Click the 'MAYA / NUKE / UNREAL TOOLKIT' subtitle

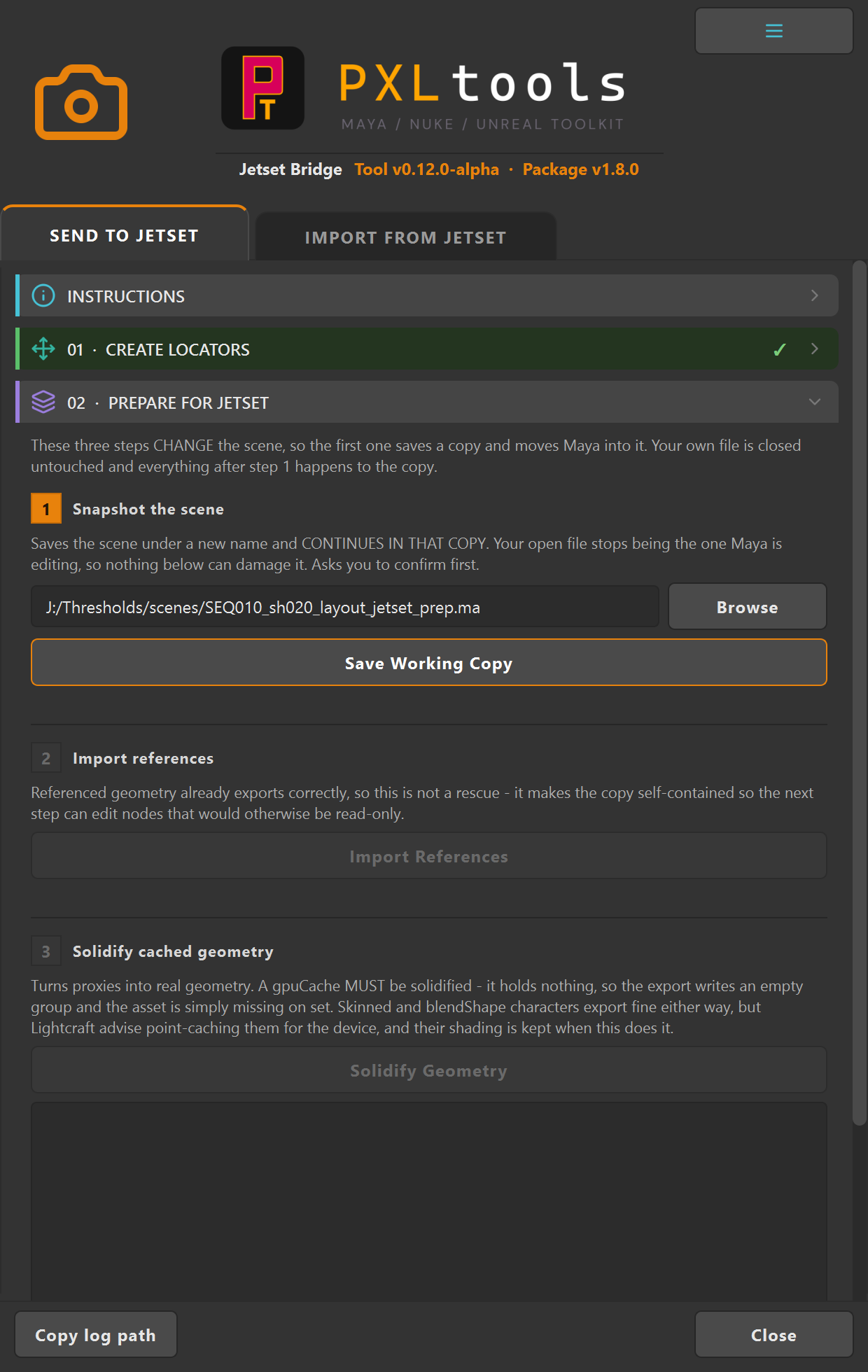click(482, 124)
